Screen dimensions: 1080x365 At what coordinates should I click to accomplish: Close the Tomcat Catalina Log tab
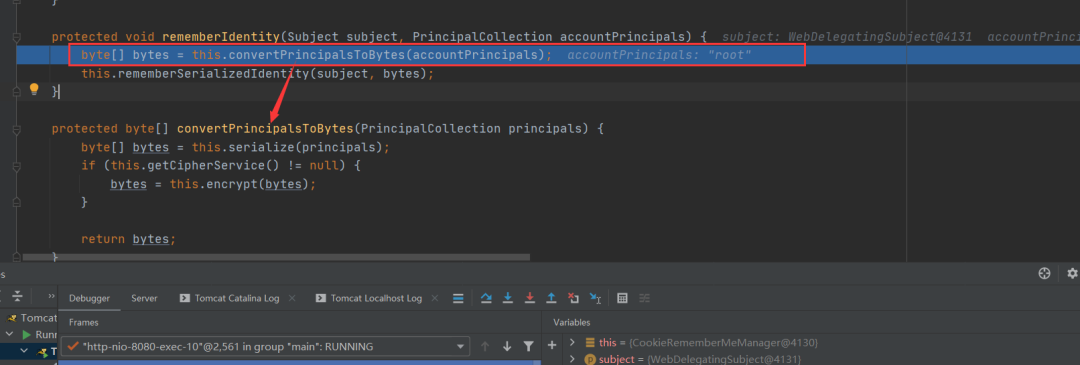[x=292, y=298]
